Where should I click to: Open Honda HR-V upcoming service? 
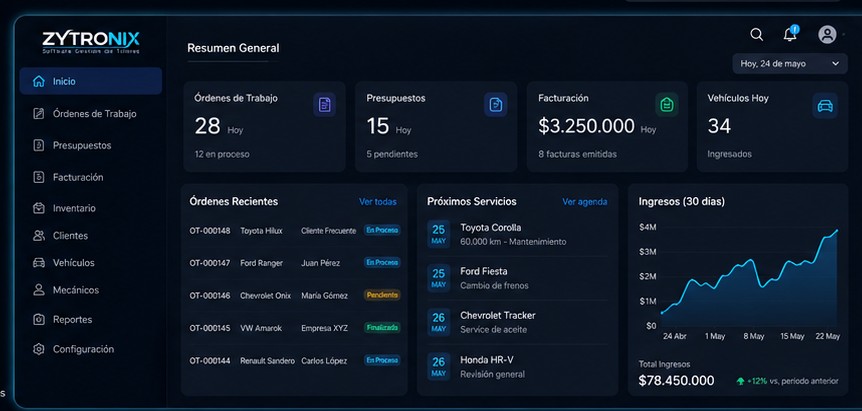point(518,366)
